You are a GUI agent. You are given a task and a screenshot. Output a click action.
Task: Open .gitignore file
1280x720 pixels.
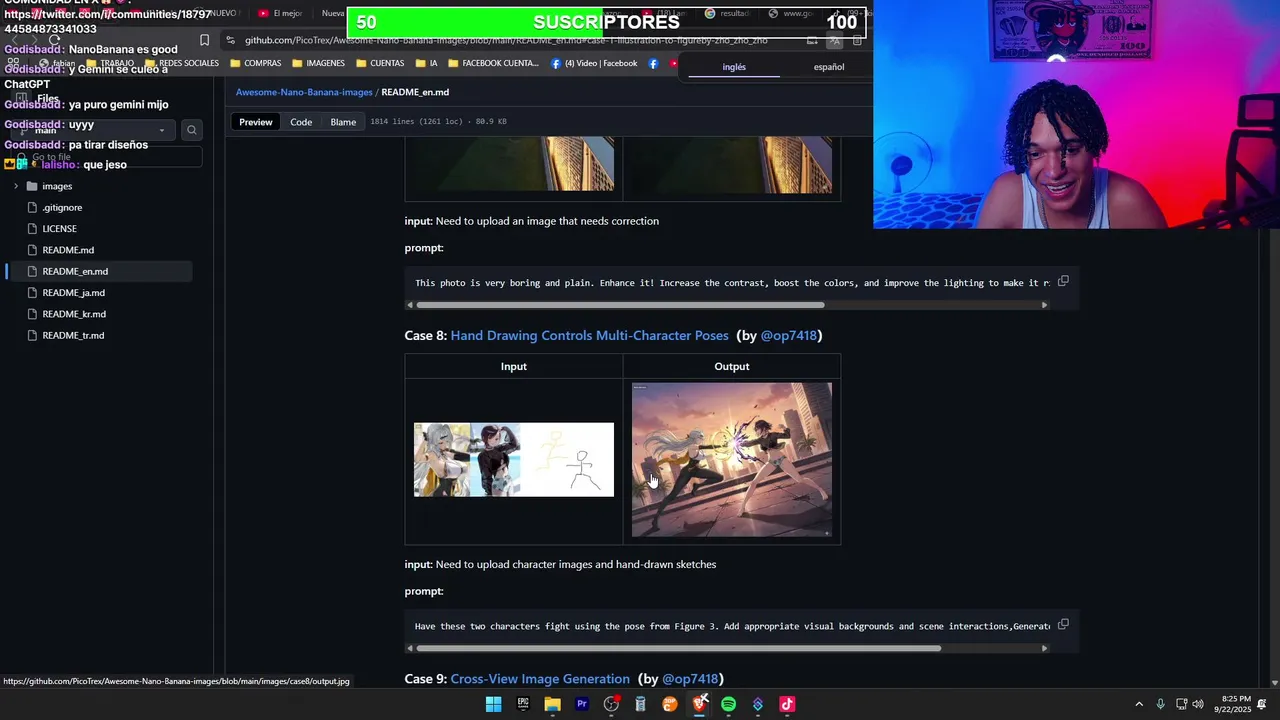(x=62, y=207)
